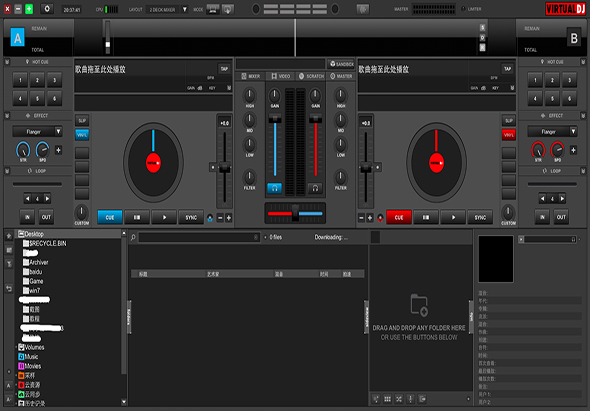Toggle deck B headphone cue button
Screen dimensions: 590x411
coord(315,188)
